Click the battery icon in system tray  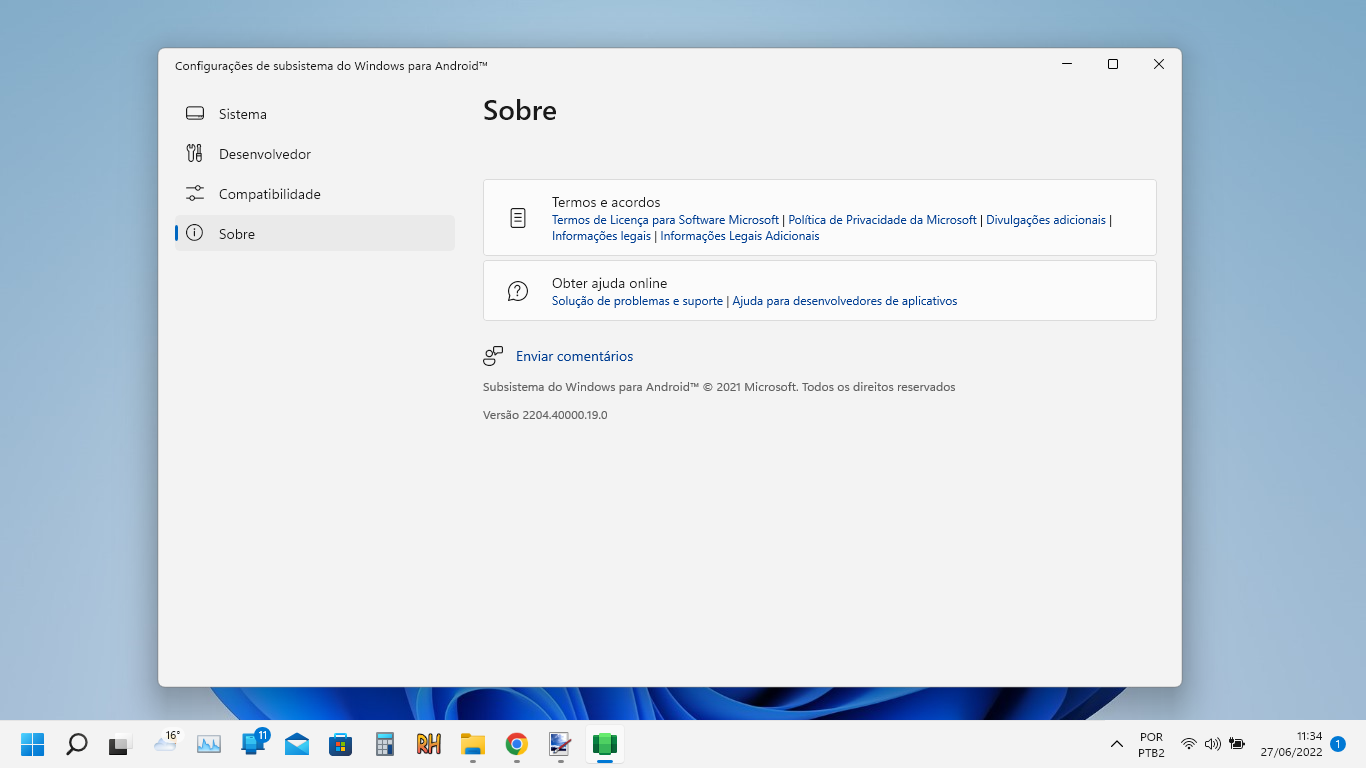pos(1237,744)
